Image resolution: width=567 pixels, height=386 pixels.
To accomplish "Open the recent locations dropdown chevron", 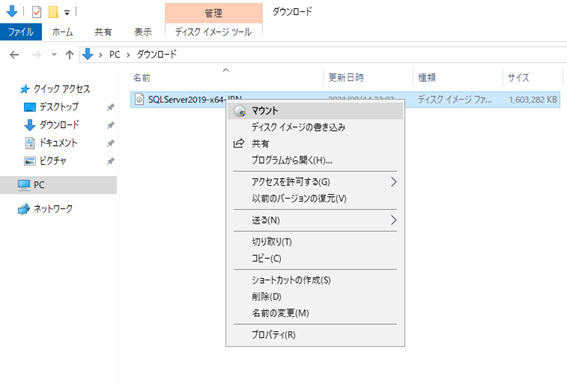I will coord(54,55).
